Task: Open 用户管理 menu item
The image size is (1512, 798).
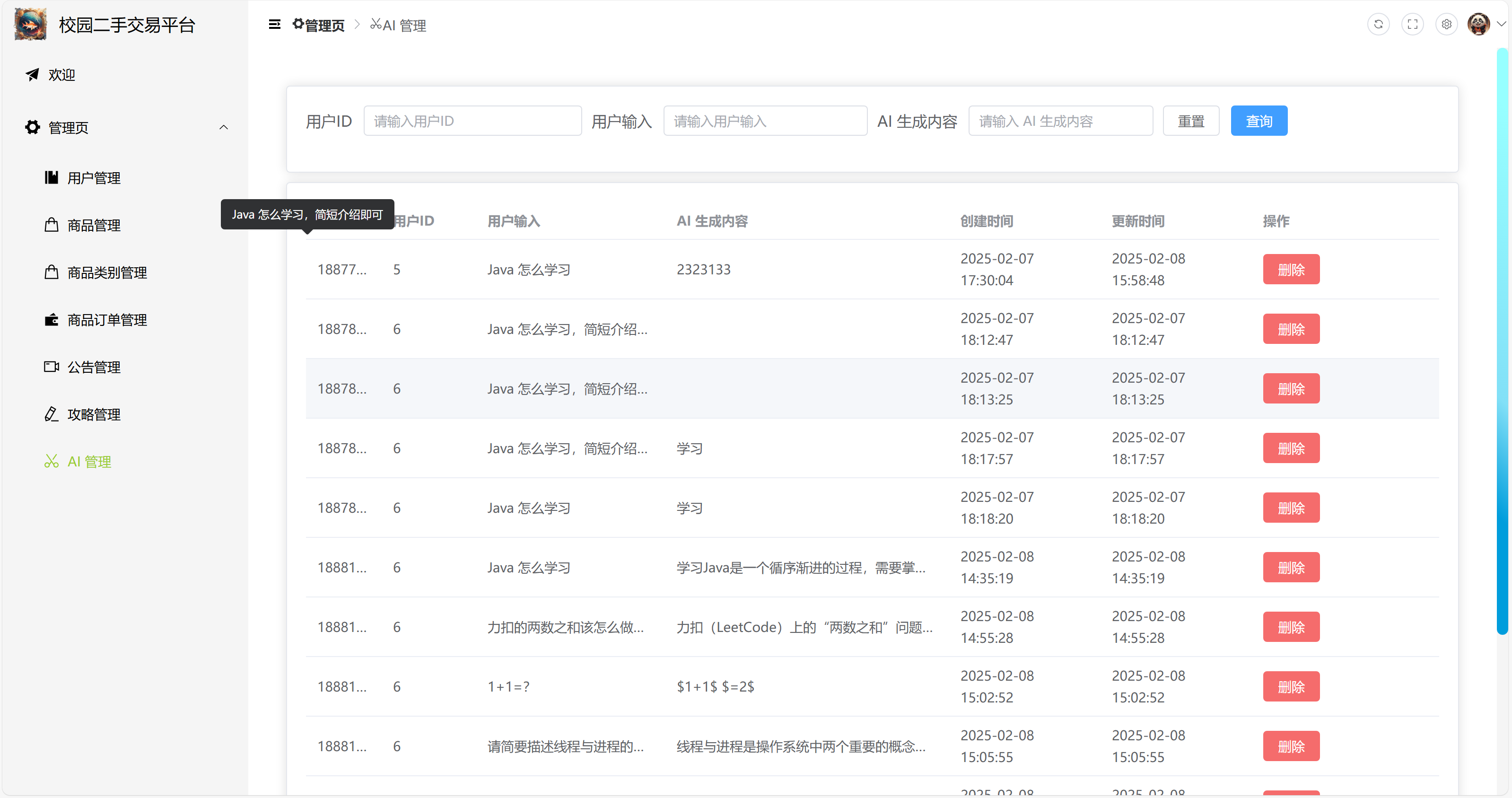Action: click(x=93, y=178)
